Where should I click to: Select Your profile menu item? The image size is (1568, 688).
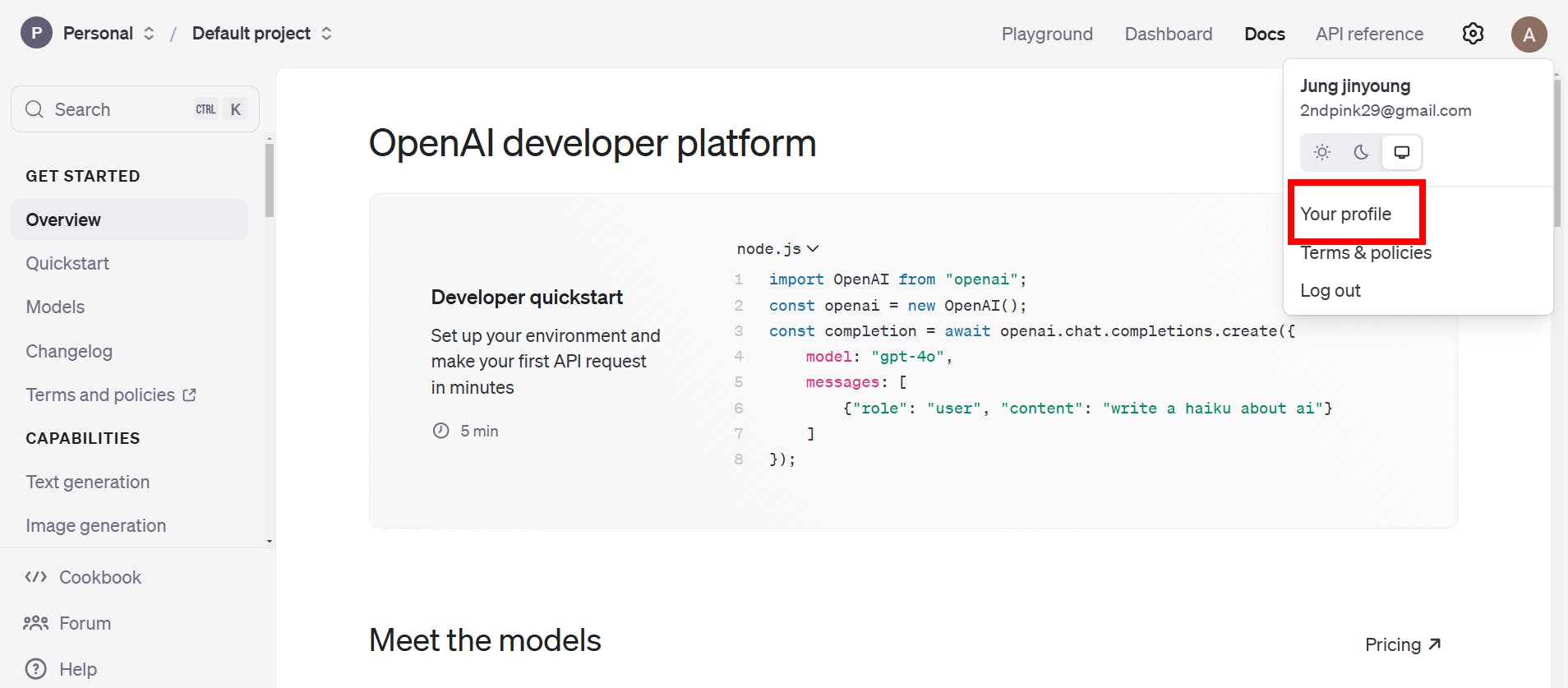click(1346, 215)
